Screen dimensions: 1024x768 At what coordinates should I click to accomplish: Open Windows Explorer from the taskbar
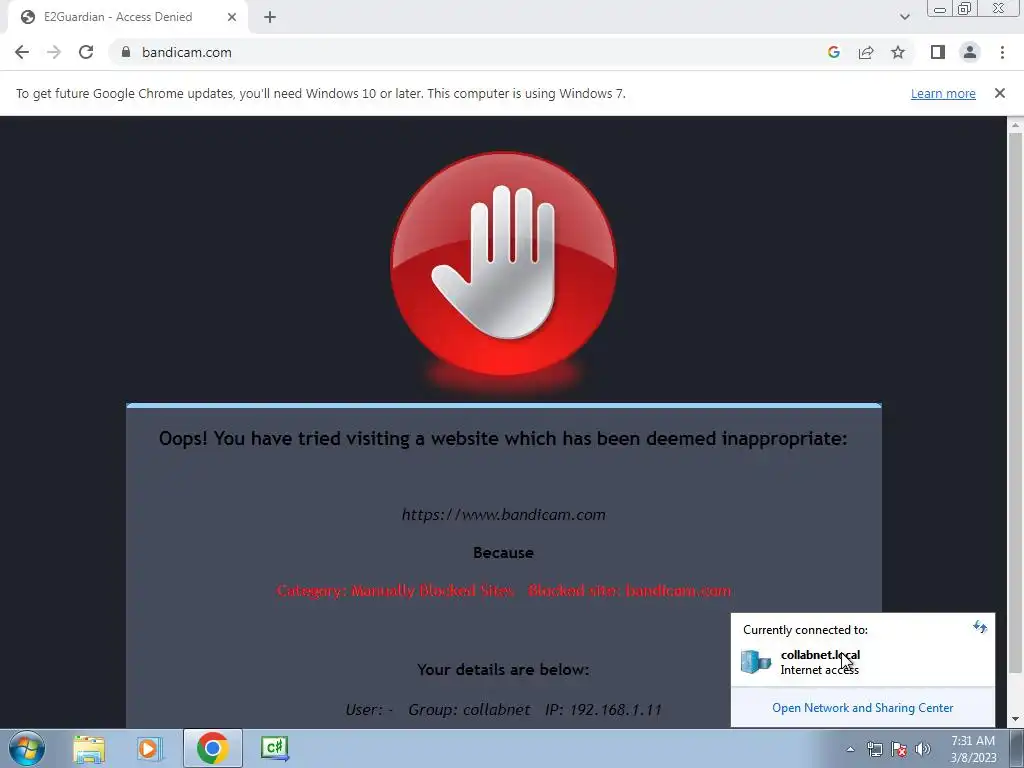pos(89,748)
